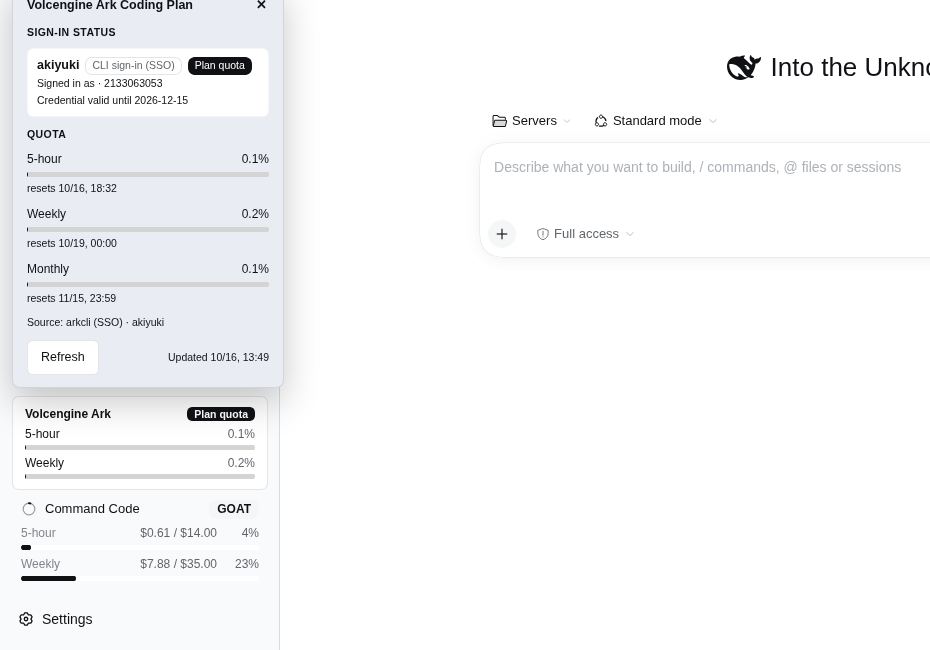930x650 pixels.
Task: Click the Command Code Weekly usage bar
Action: point(140,578)
